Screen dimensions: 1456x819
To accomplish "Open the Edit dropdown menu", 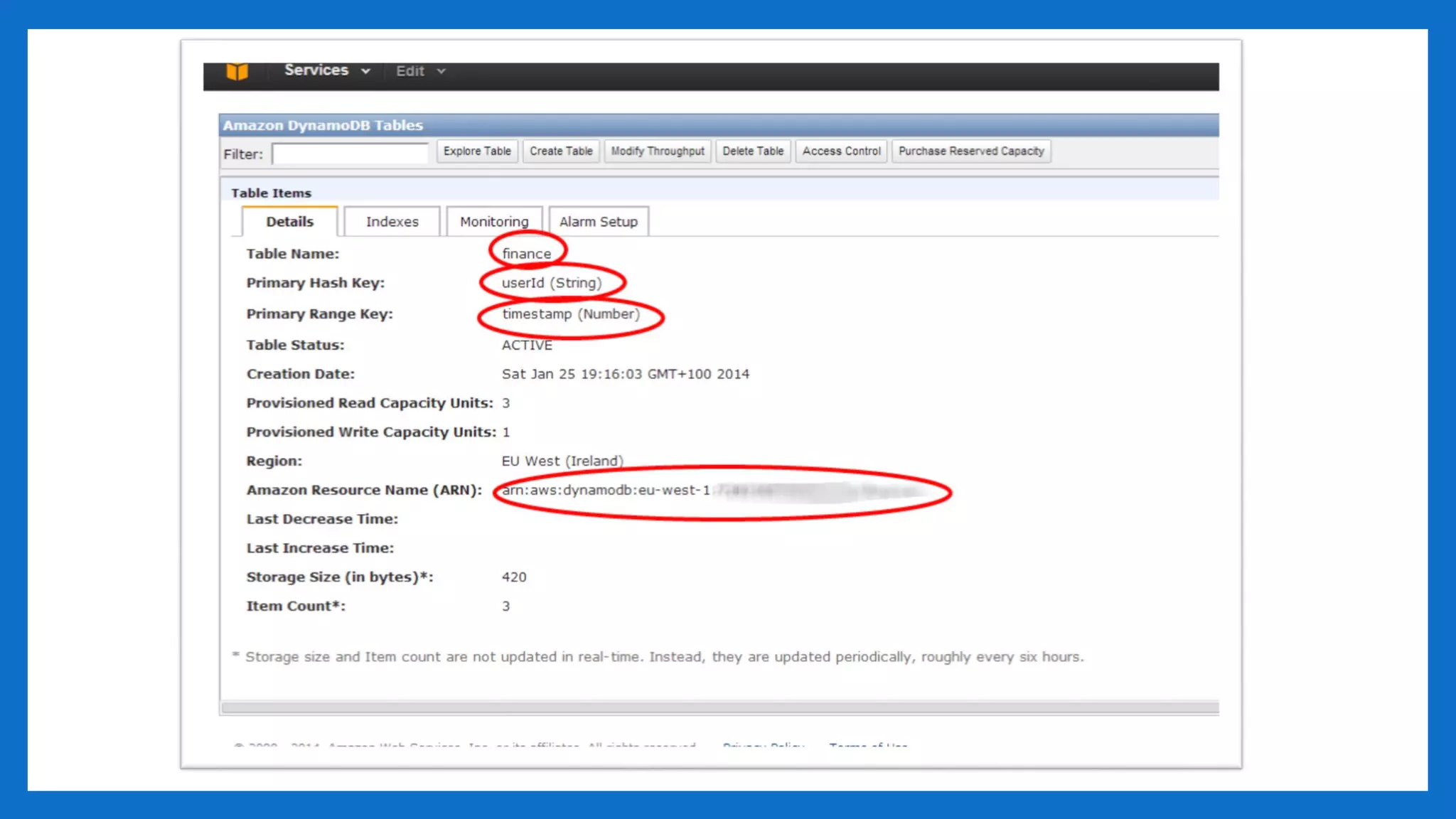I will click(x=420, y=71).
